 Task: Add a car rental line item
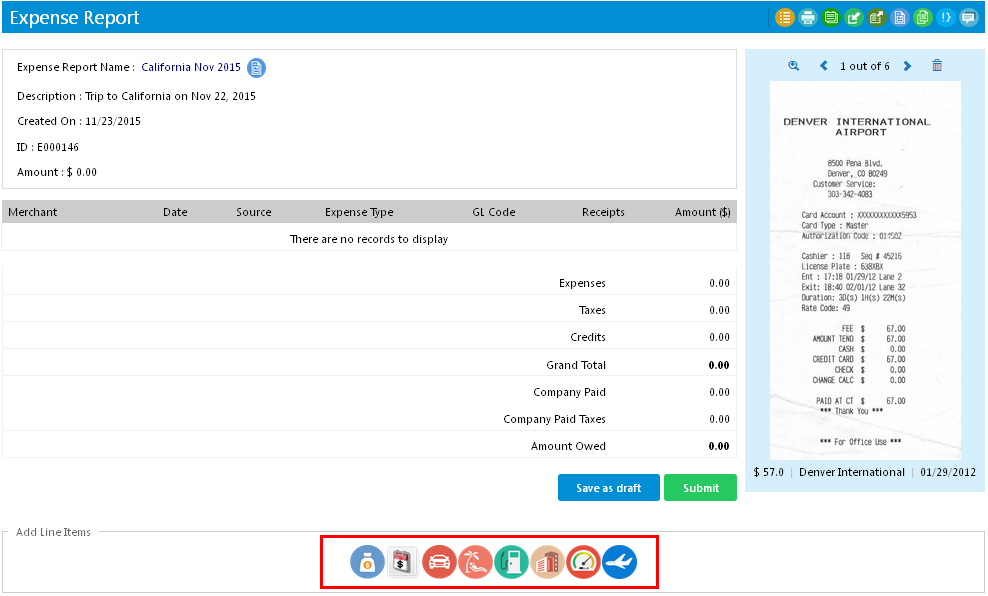[439, 561]
